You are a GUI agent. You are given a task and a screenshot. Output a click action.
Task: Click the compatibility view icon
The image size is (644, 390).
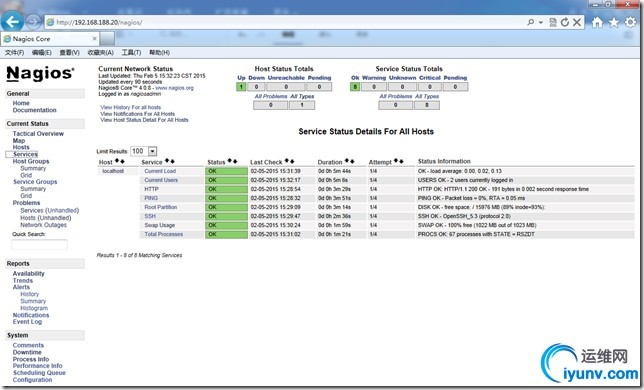point(553,22)
